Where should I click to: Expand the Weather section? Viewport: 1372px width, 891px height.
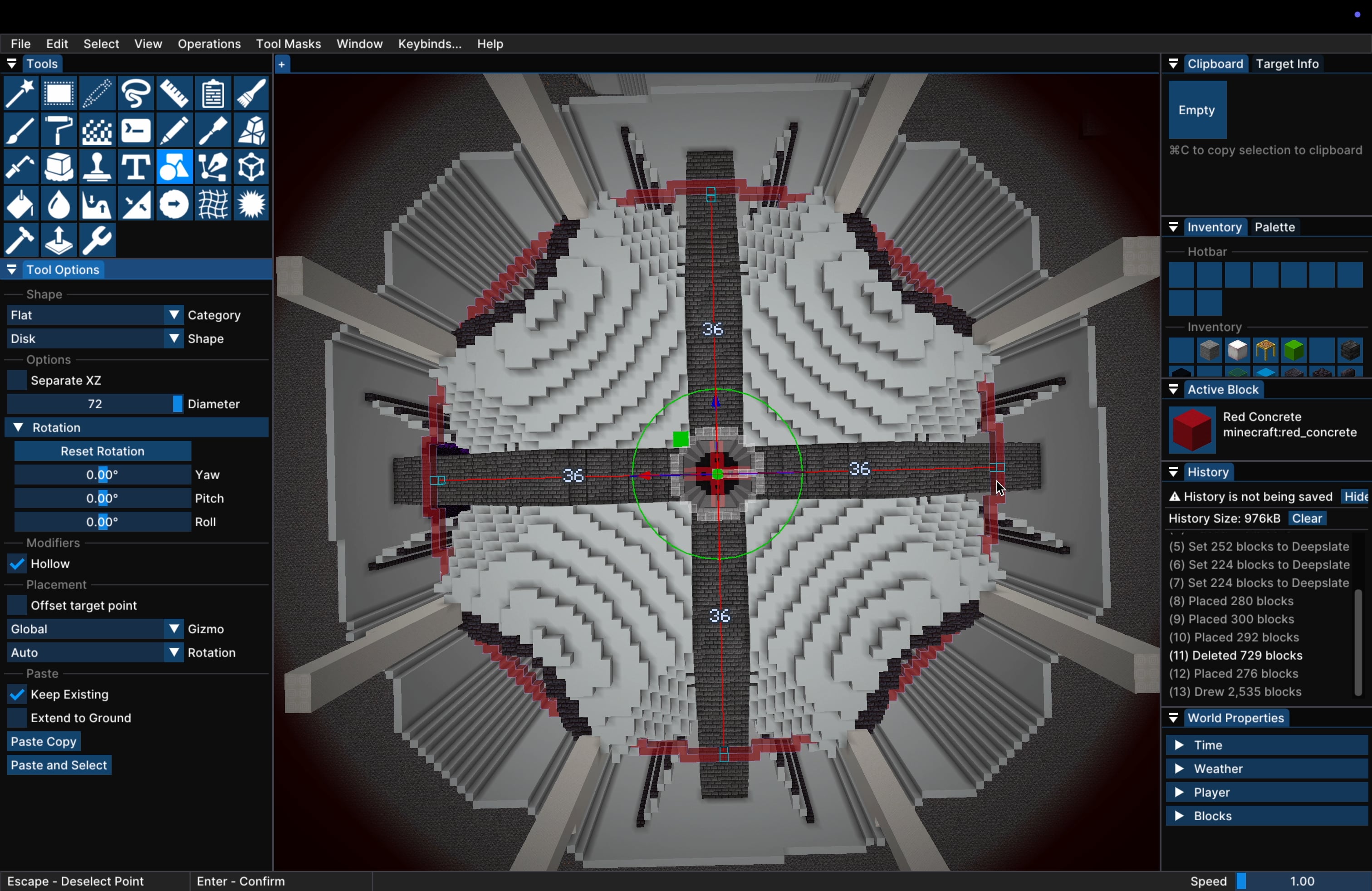[x=1181, y=768]
